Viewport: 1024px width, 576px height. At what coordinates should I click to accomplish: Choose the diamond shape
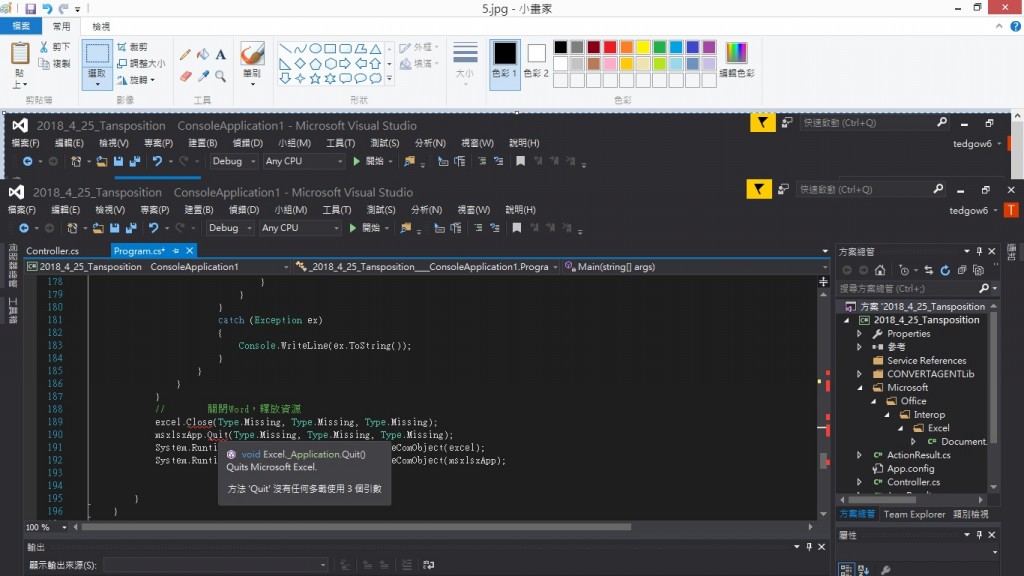click(x=300, y=63)
